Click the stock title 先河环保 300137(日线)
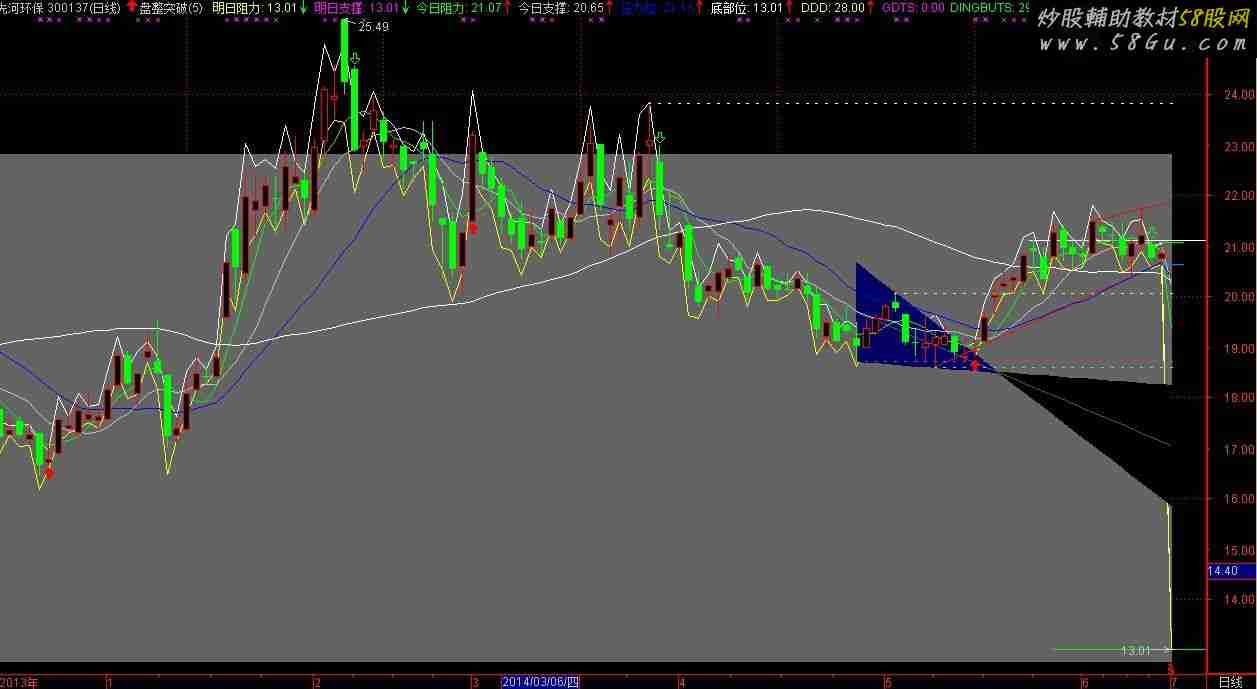Viewport: 1257px width, 689px height. point(60,8)
